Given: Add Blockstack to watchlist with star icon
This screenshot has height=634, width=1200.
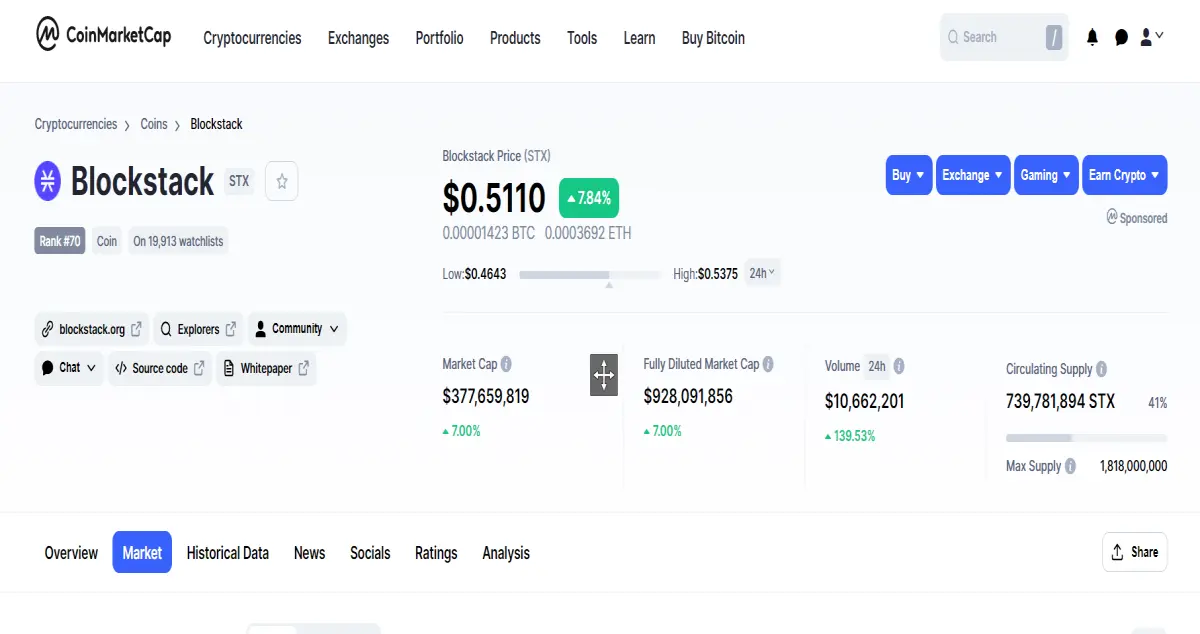Looking at the screenshot, I should (282, 181).
